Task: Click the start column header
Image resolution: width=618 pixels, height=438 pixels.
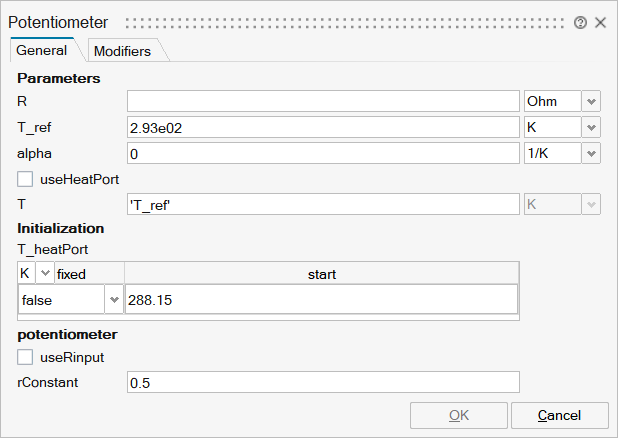Action: [x=321, y=273]
